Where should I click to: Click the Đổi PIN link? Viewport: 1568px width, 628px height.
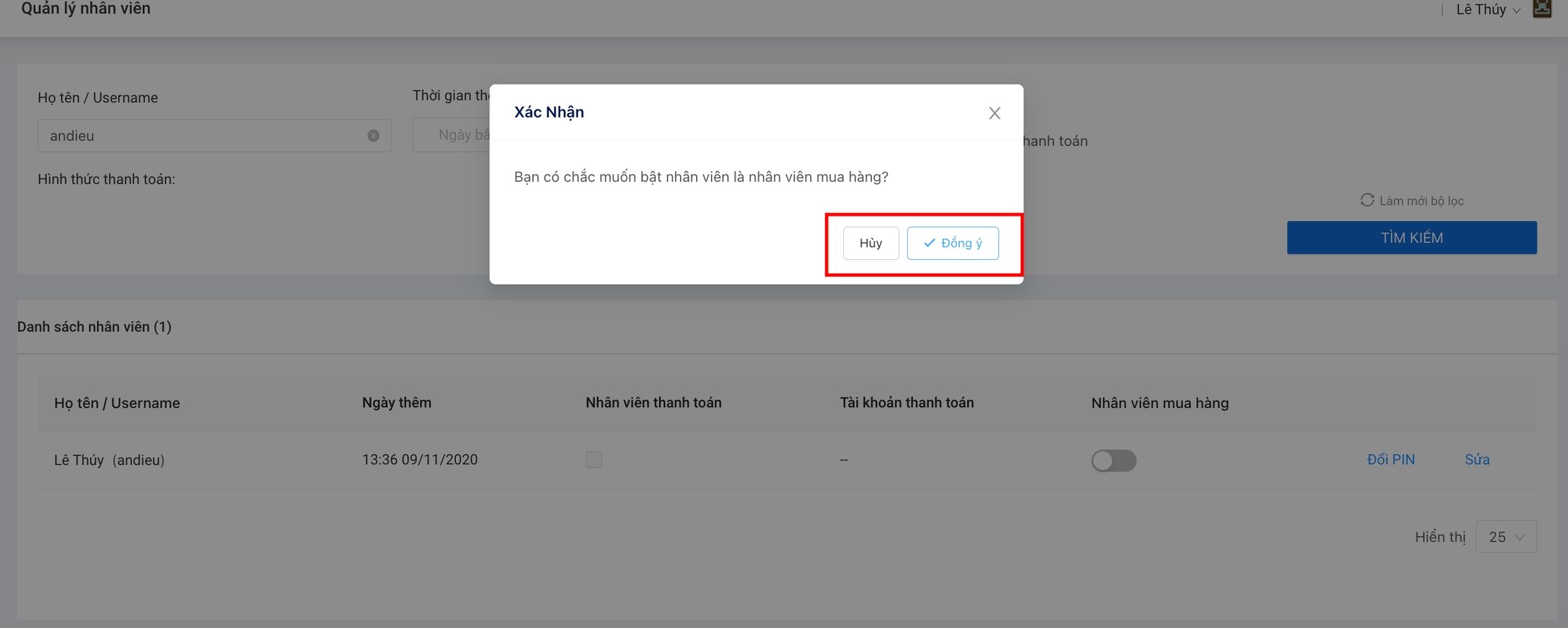point(1390,459)
